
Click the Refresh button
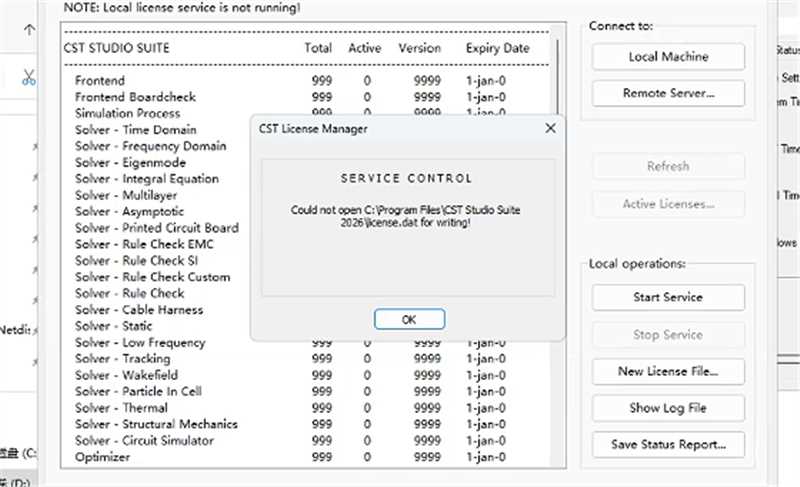(668, 166)
